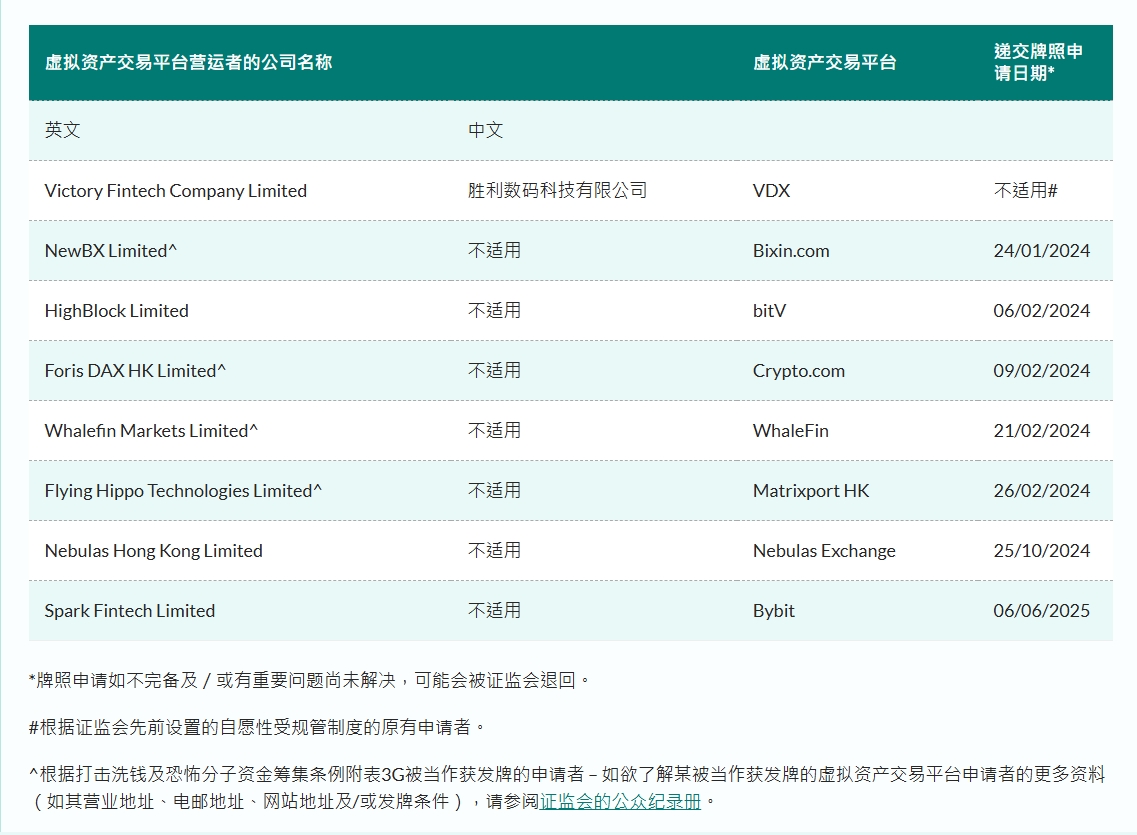The width and height of the screenshot is (1137, 835).
Task: Select Spark Fintech Limited company name
Action: click(x=130, y=611)
